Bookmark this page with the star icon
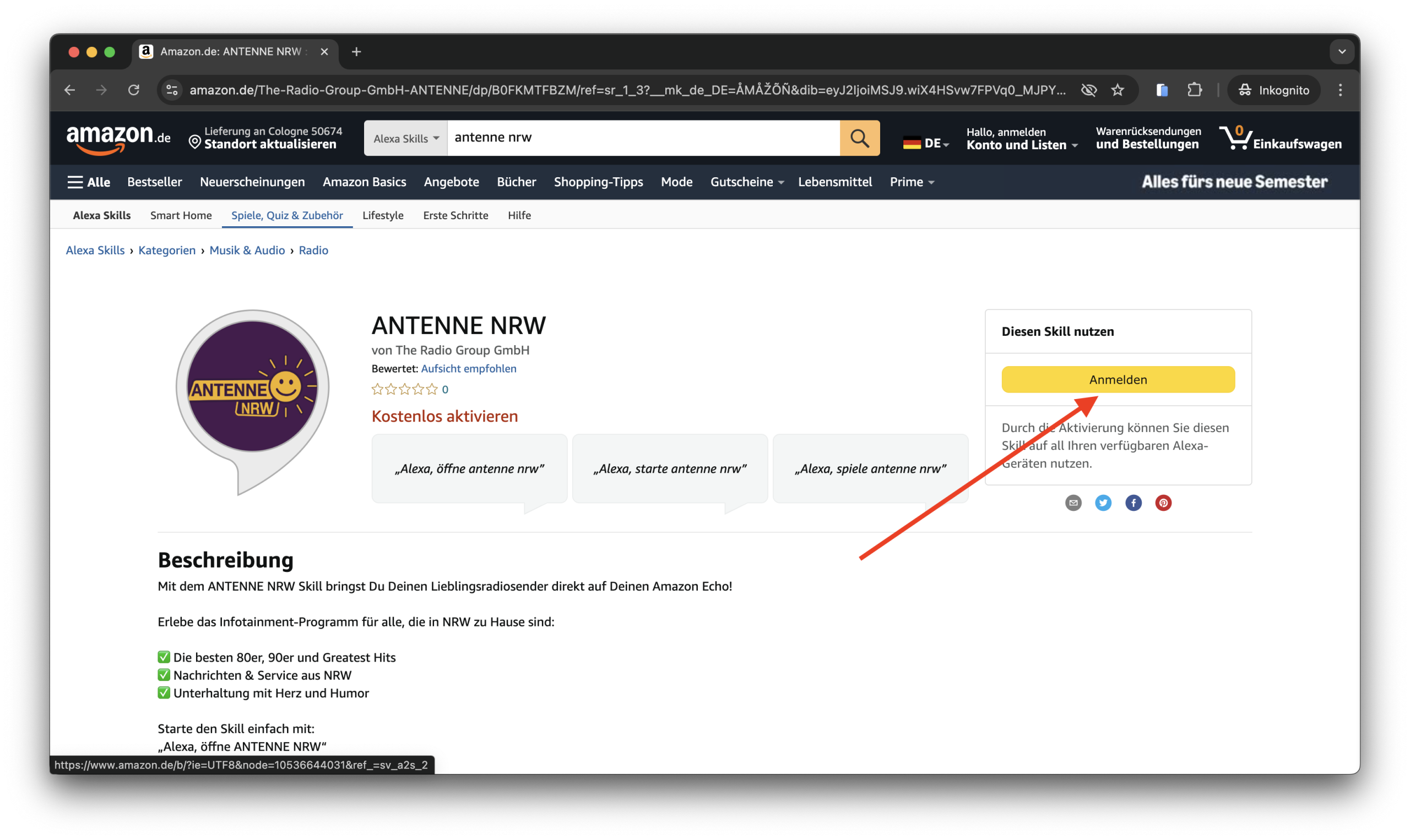The width and height of the screenshot is (1410, 840). coord(1117,90)
